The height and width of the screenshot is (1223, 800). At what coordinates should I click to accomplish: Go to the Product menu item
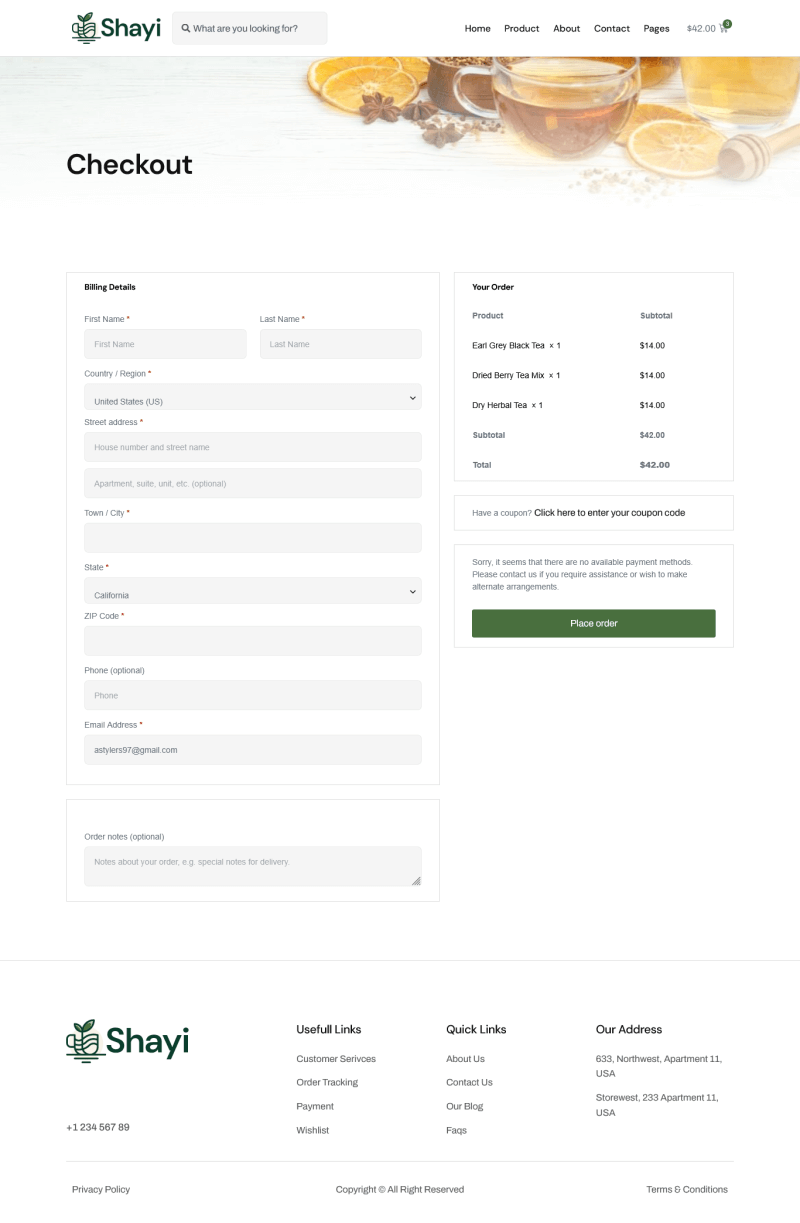click(x=521, y=29)
